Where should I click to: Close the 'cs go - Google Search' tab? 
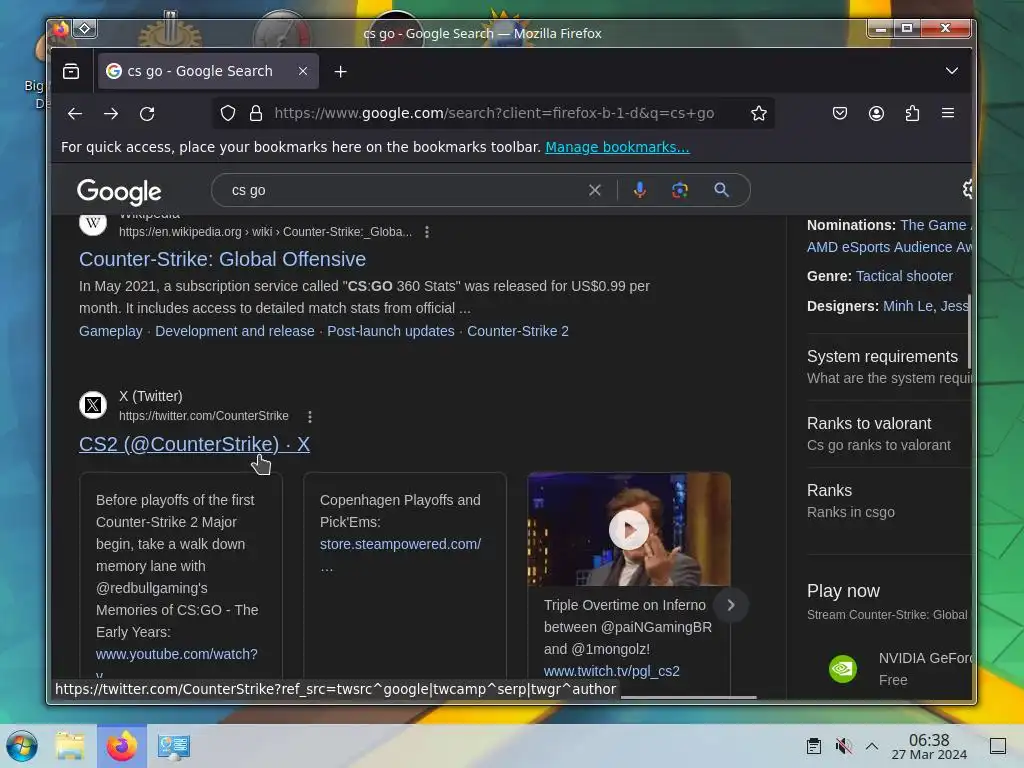(303, 71)
